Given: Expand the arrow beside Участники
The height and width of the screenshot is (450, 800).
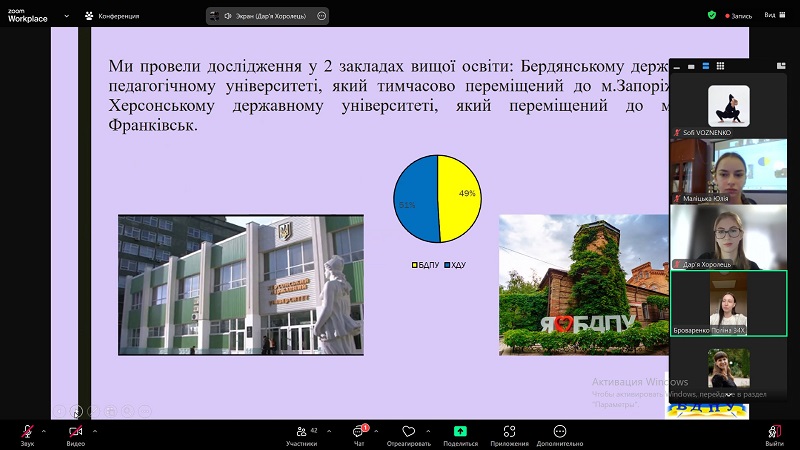Looking at the screenshot, I should point(329,432).
